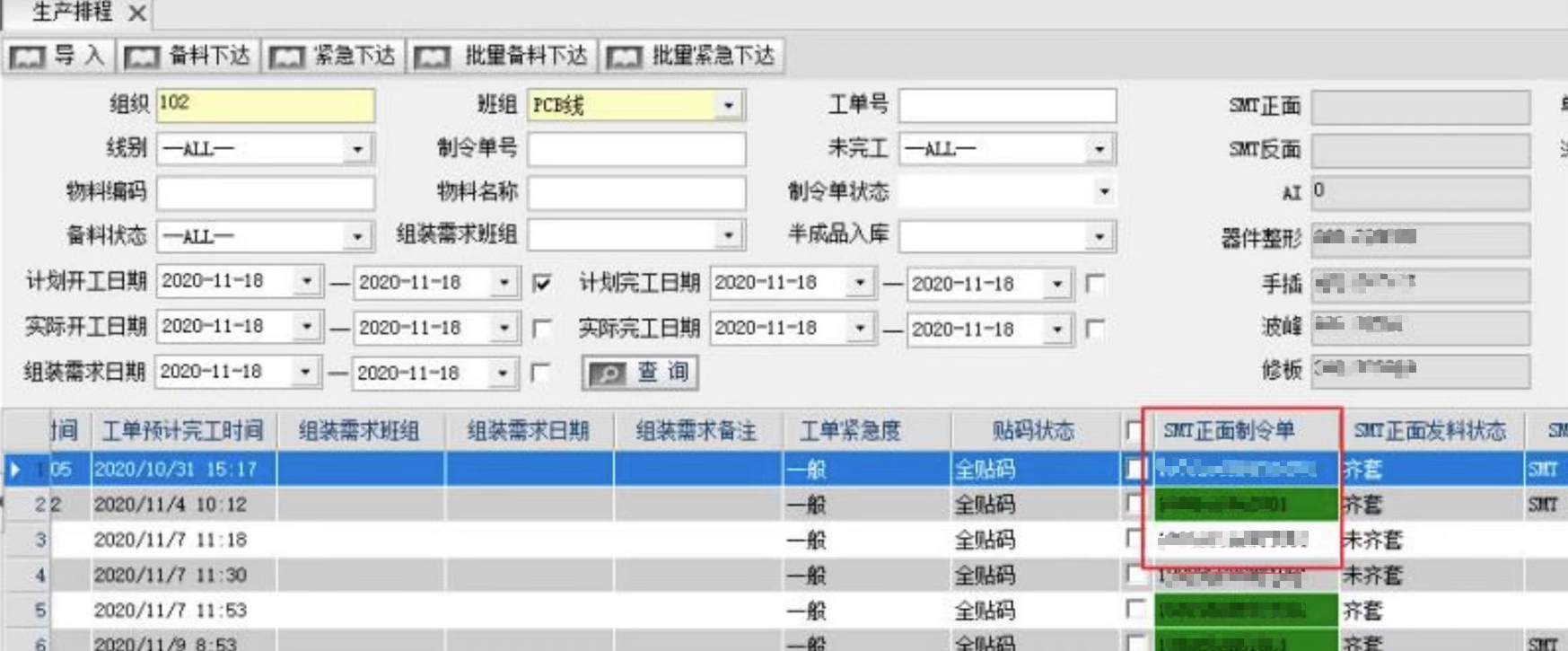Image resolution: width=1568 pixels, height=651 pixels.
Task: Click the 备料下达 toolbar button
Action: [x=188, y=57]
